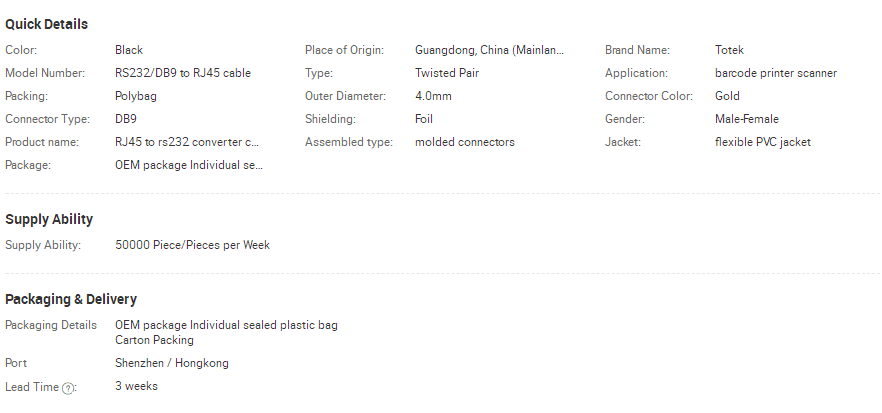Click the truncated Place of Origin value
Viewport: 882px width, 413px height.
(x=489, y=50)
